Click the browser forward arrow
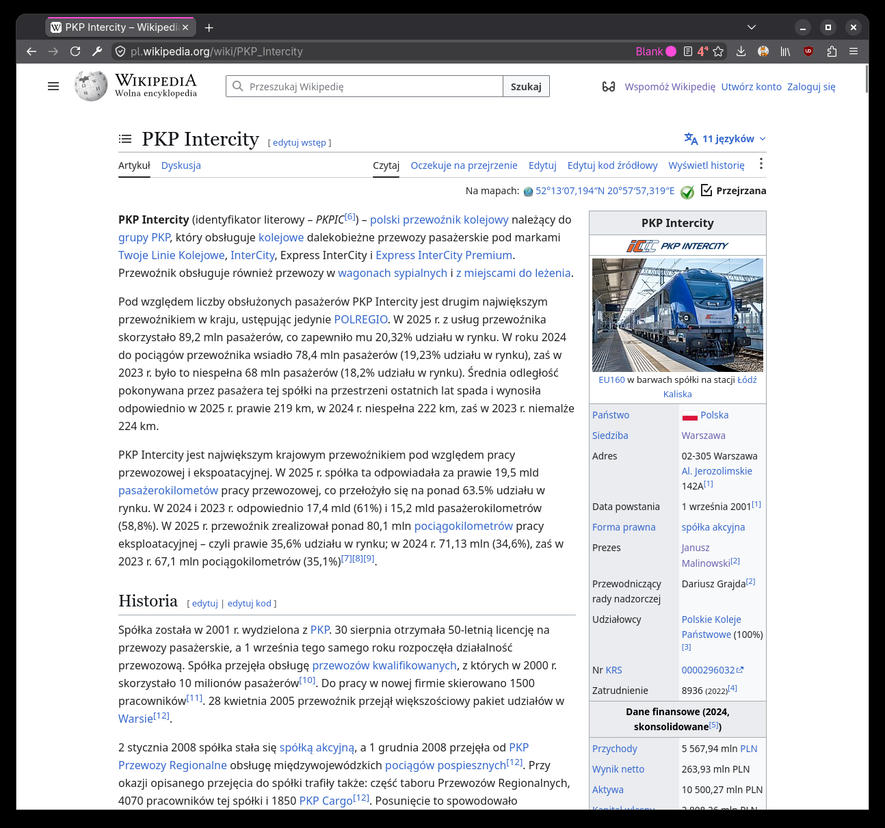This screenshot has height=828, width=885. point(53,51)
